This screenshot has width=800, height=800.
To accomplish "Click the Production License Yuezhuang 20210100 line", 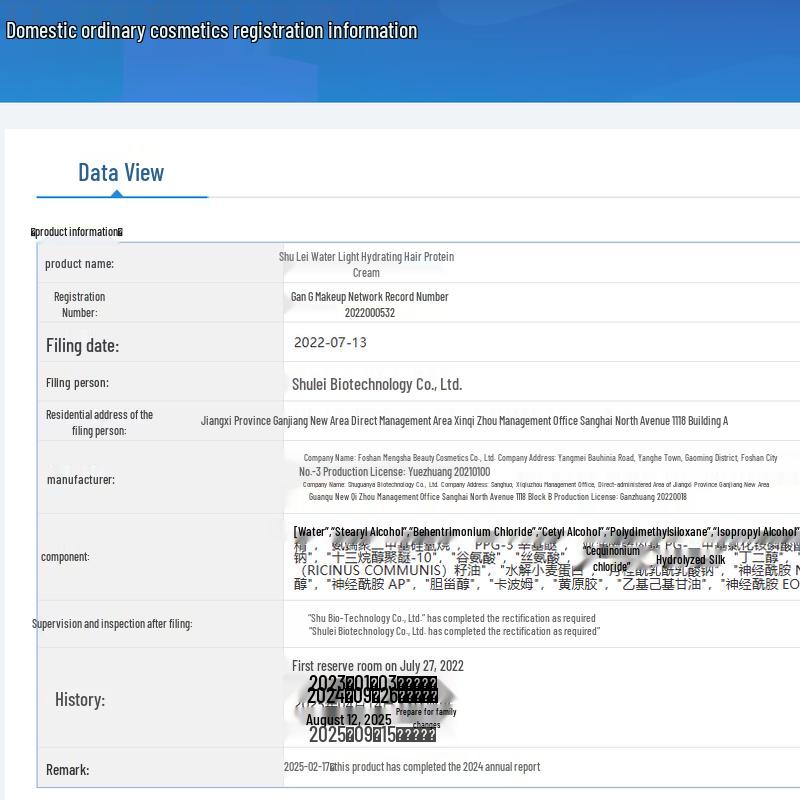I will (x=394, y=472).
